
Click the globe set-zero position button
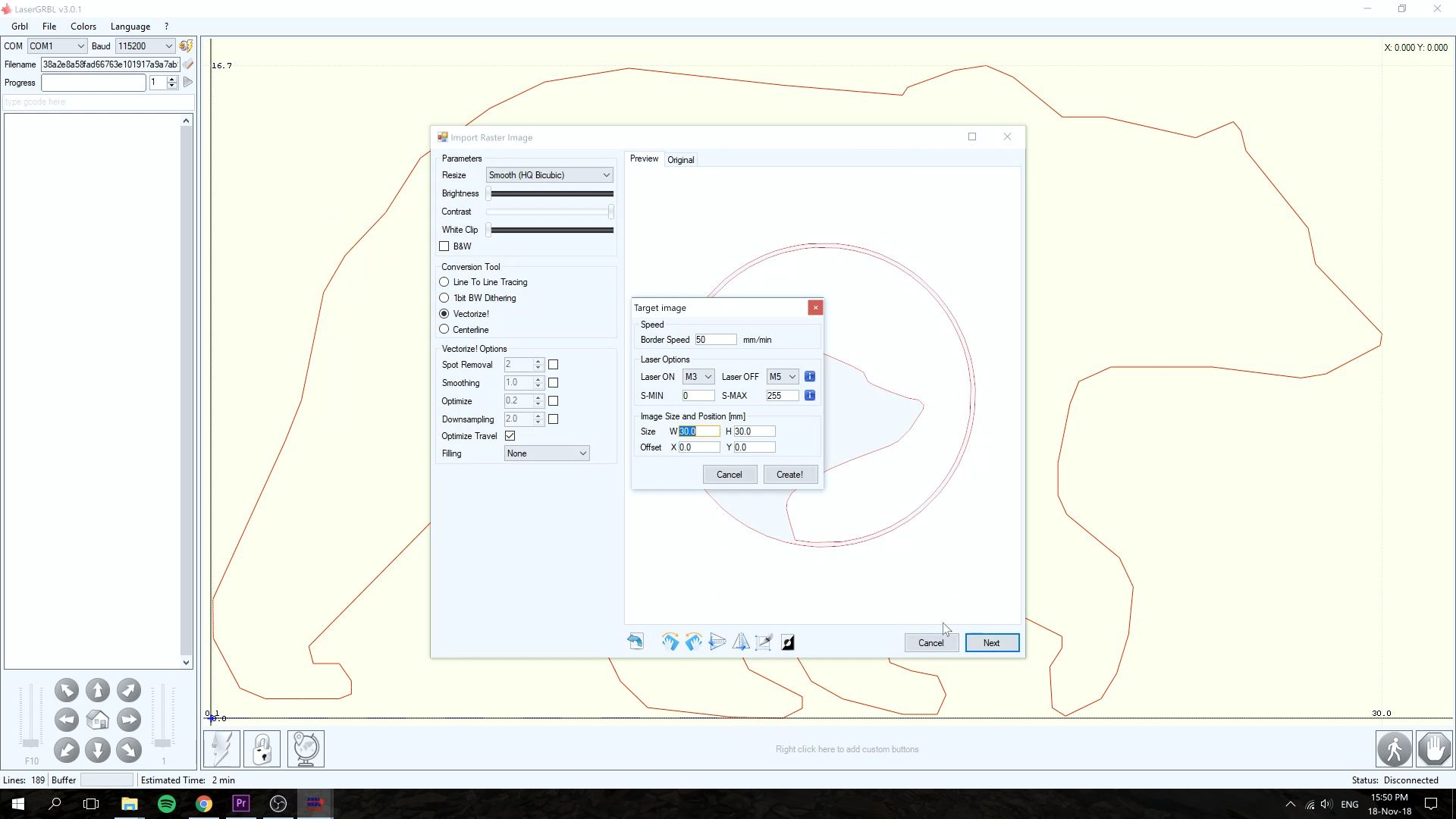pos(306,749)
